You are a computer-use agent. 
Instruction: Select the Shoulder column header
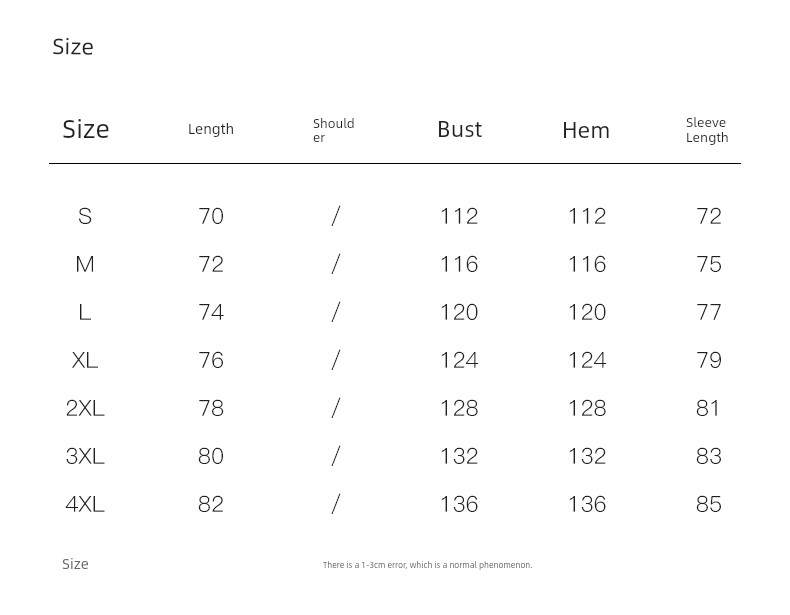click(334, 130)
